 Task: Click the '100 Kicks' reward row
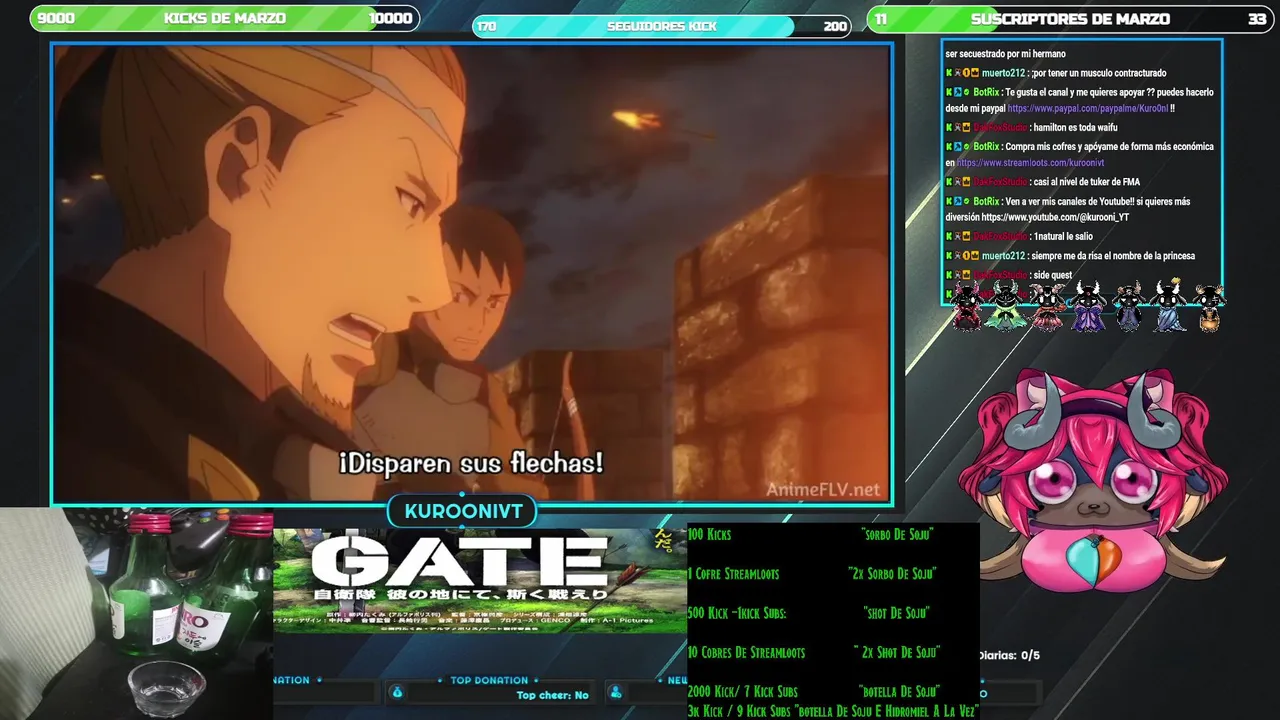(811, 535)
